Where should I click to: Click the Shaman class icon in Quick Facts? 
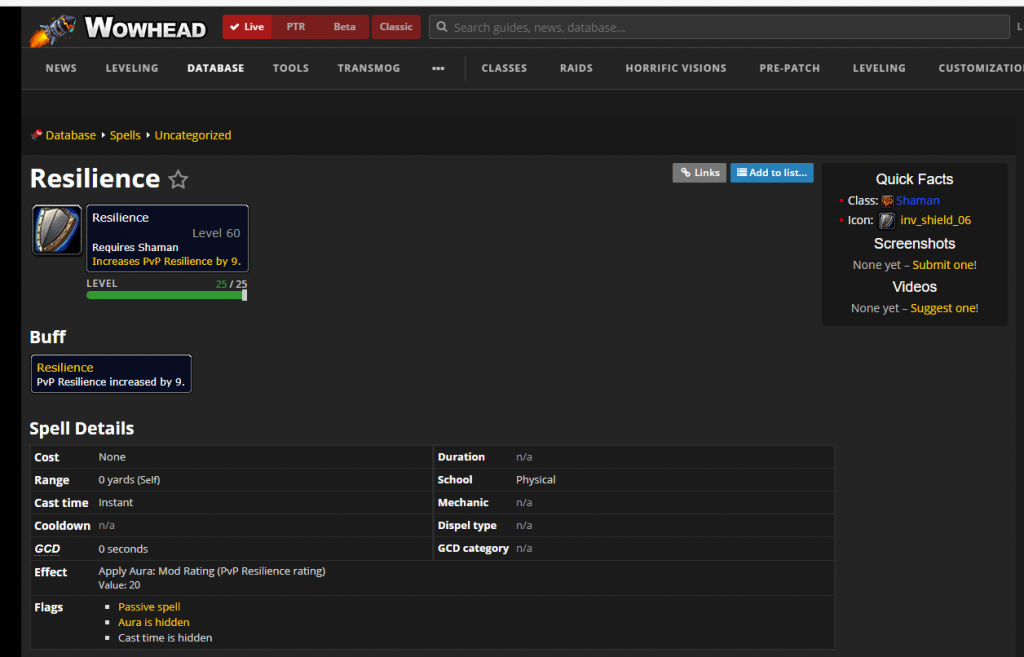tap(887, 201)
